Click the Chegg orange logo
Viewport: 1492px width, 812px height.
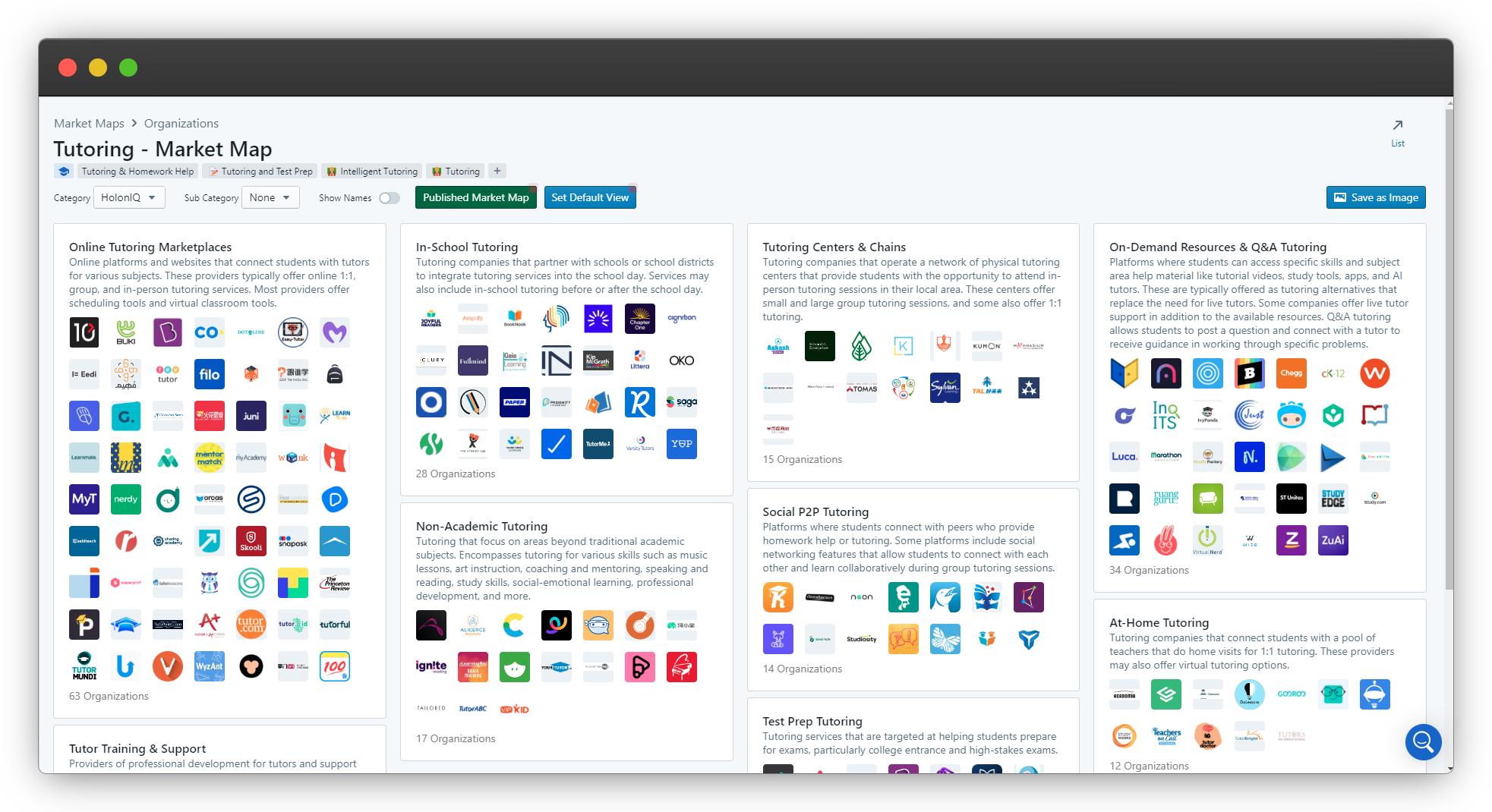click(1292, 373)
